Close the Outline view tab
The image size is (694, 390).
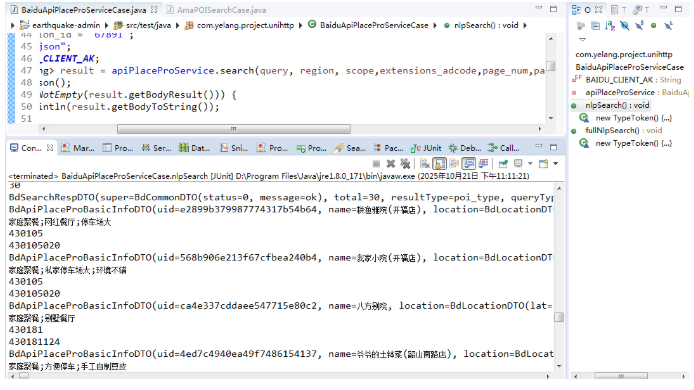pos(598,9)
